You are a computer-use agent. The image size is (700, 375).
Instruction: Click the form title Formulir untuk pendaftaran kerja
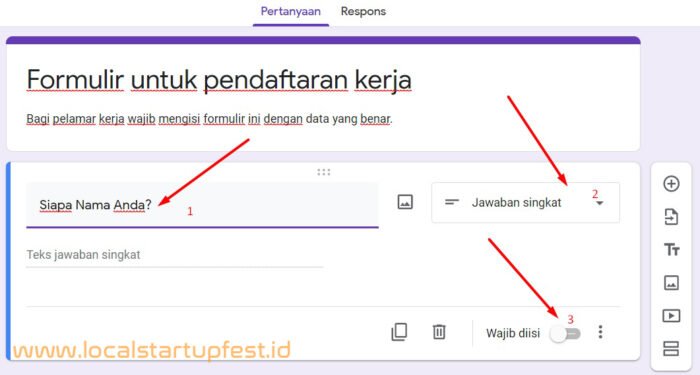pyautogui.click(x=219, y=80)
